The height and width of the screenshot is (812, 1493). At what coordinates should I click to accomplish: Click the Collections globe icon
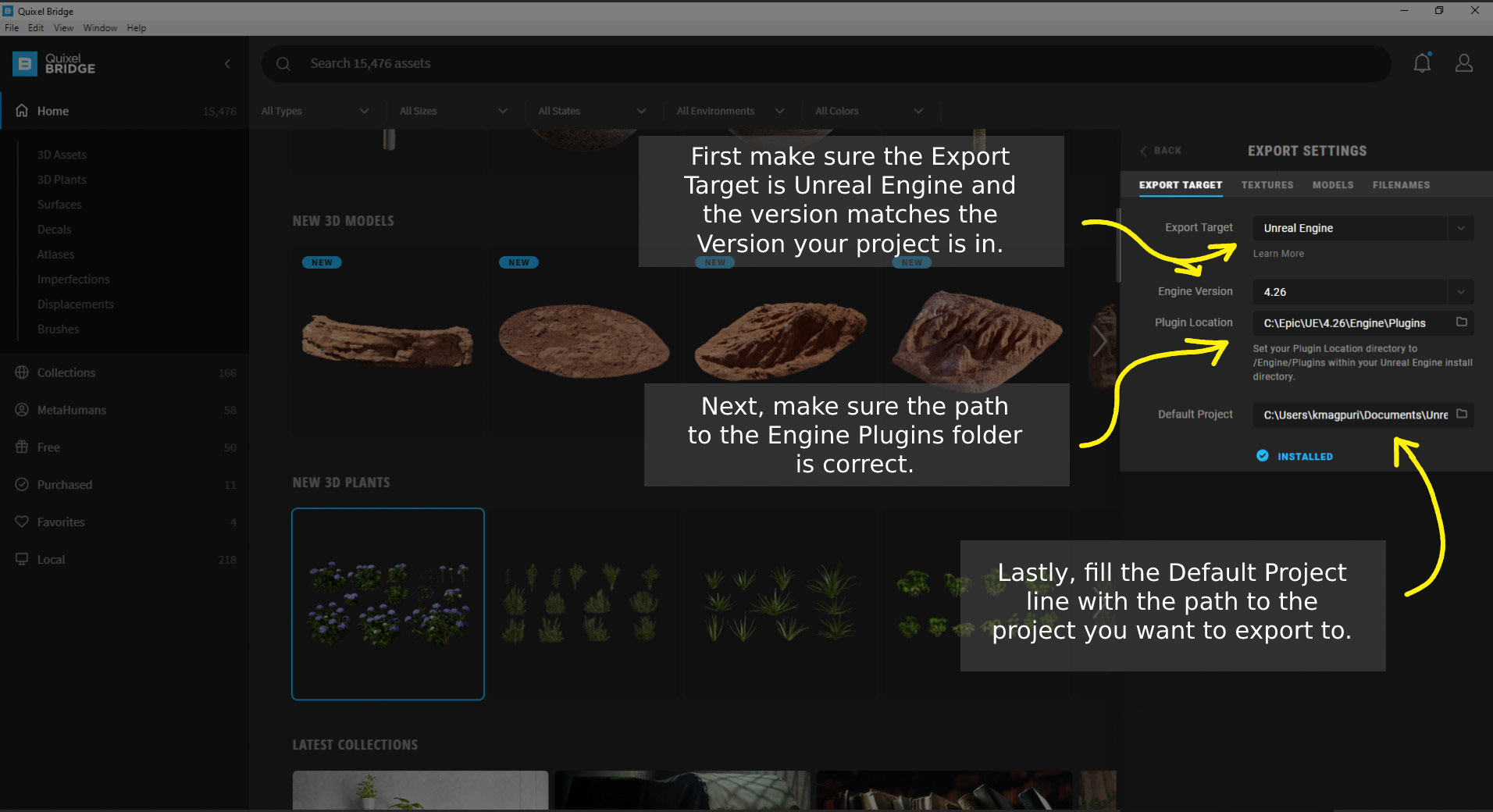coord(22,372)
